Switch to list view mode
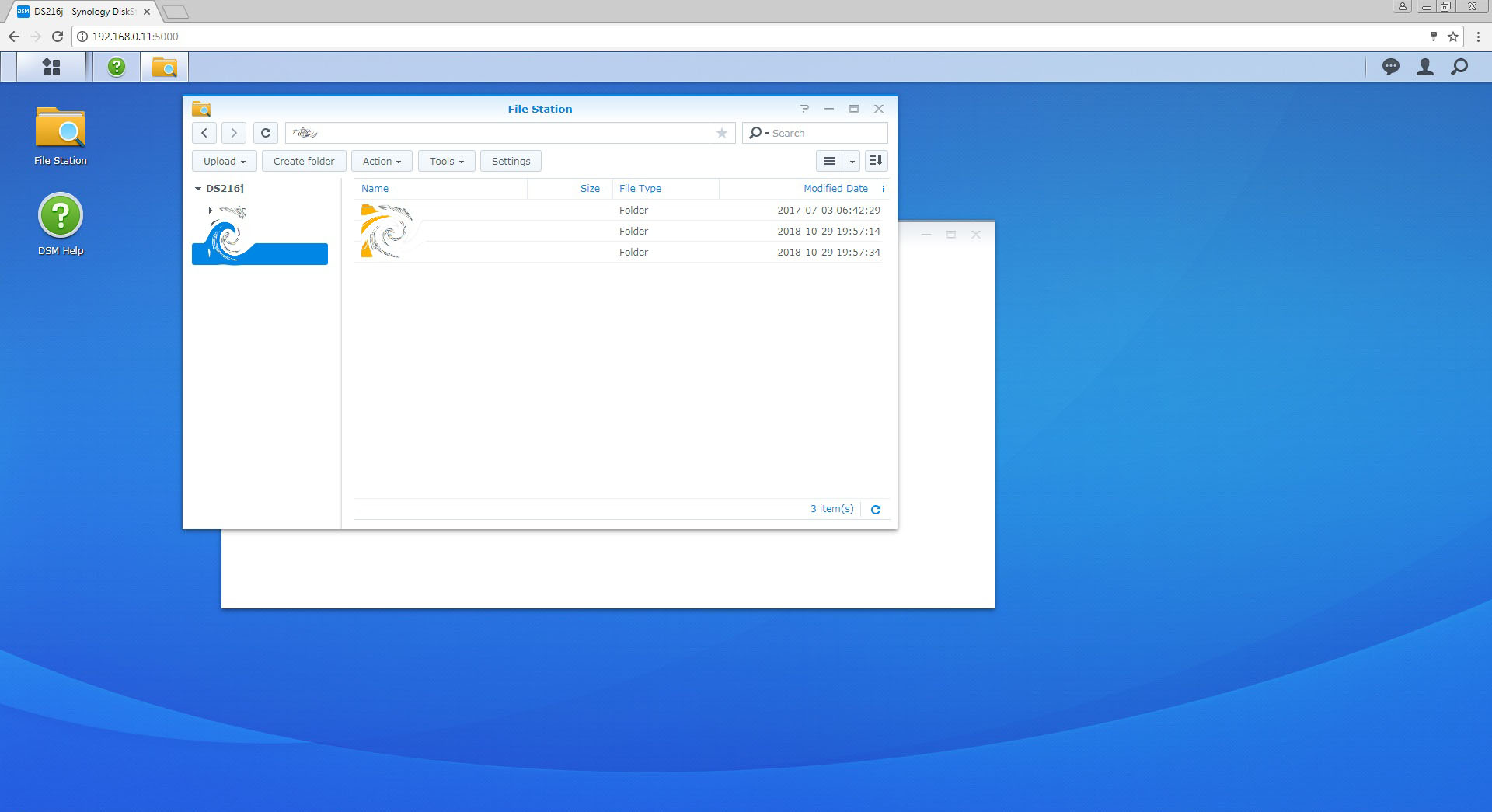1492x812 pixels. [x=830, y=161]
